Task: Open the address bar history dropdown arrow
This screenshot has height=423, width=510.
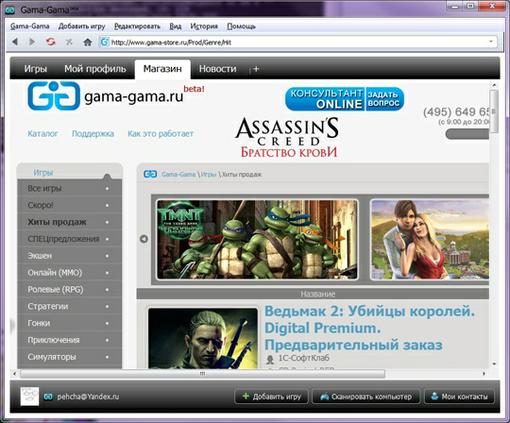Action: coord(491,42)
